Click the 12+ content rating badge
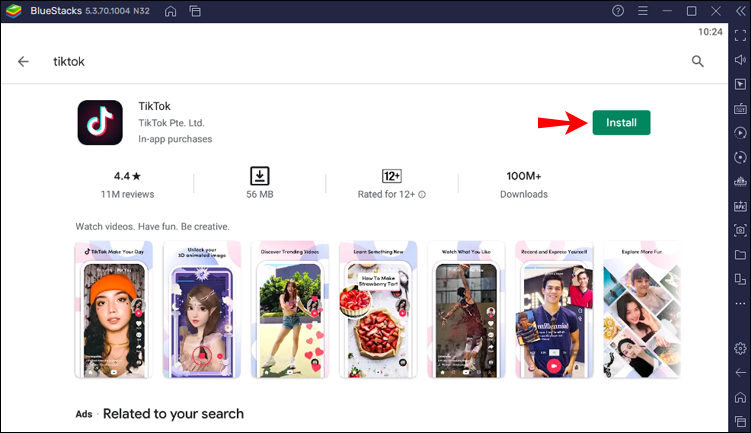Viewport: 751px width, 433px height. click(x=391, y=176)
